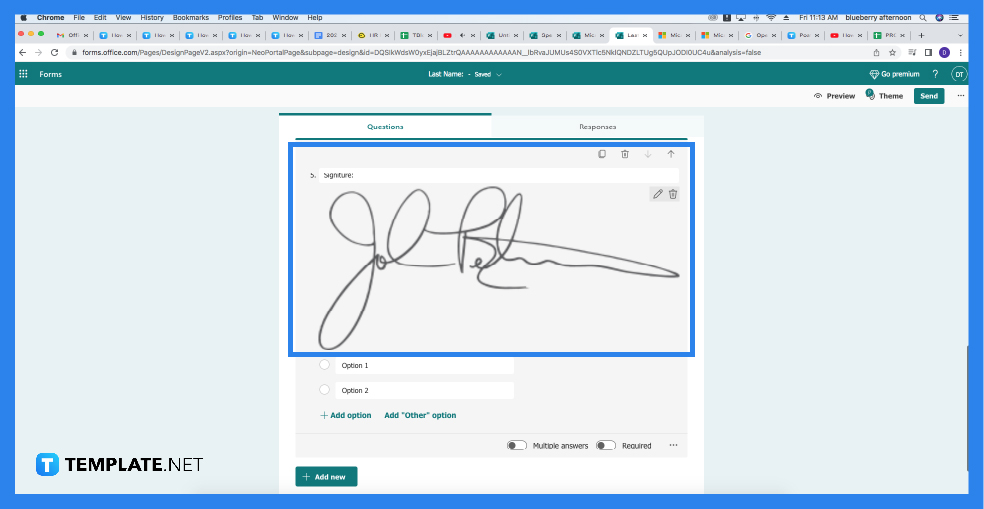Screen dimensions: 984x509
Task: Move question up with the up arrow
Action: point(671,154)
